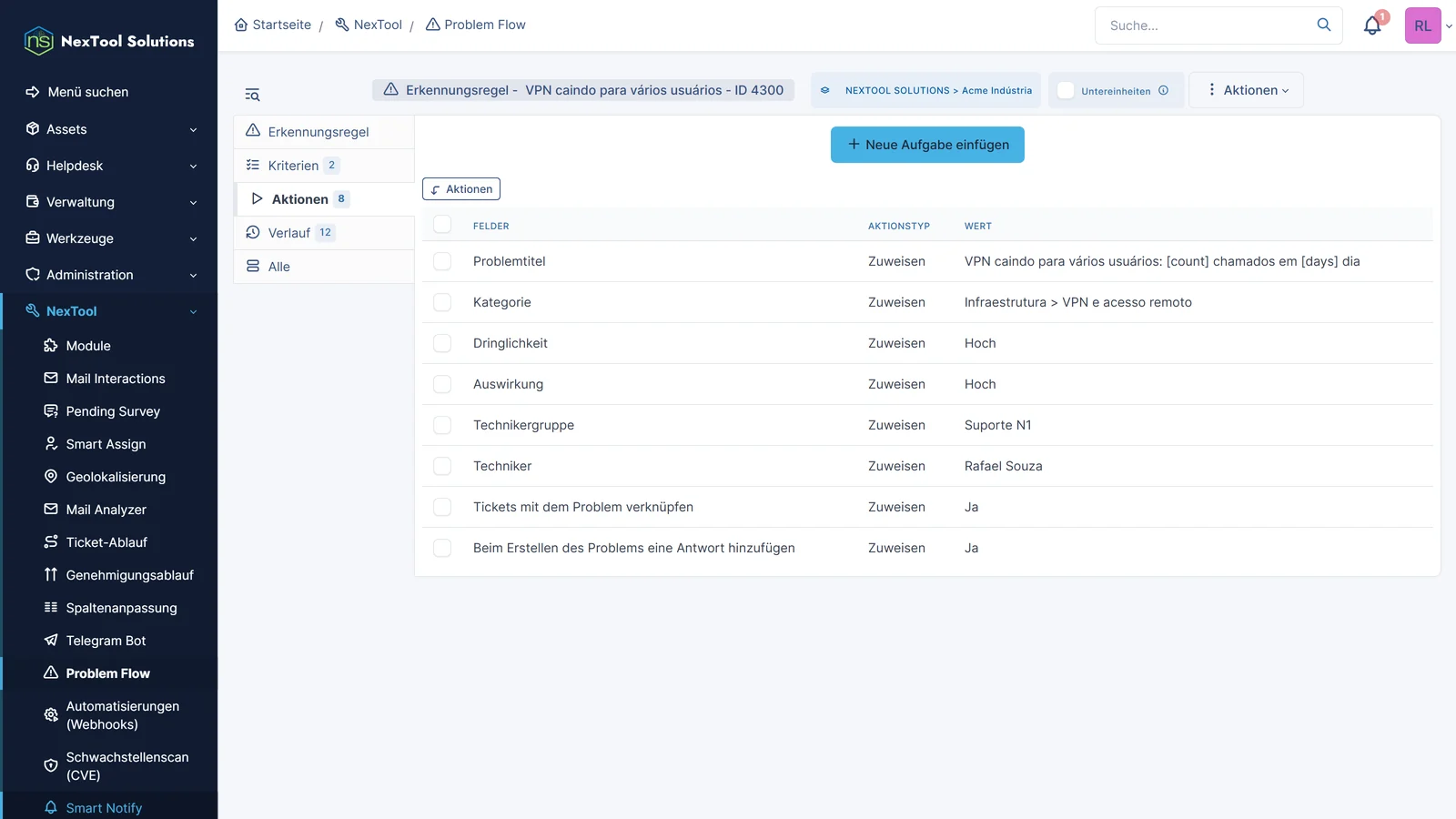
Task: Open the Aktionen dropdown in header
Action: point(1247,90)
